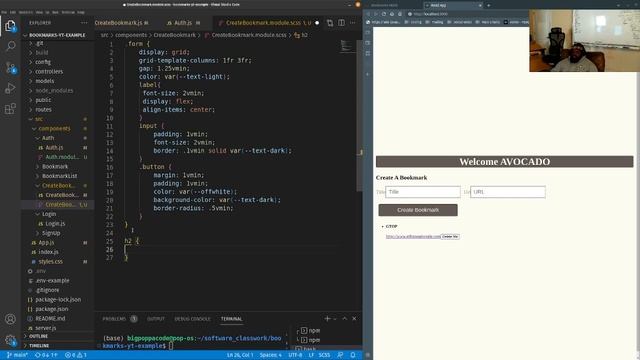The height and width of the screenshot is (360, 640).
Task: Create a new terminal with plus icon
Action: [327, 318]
